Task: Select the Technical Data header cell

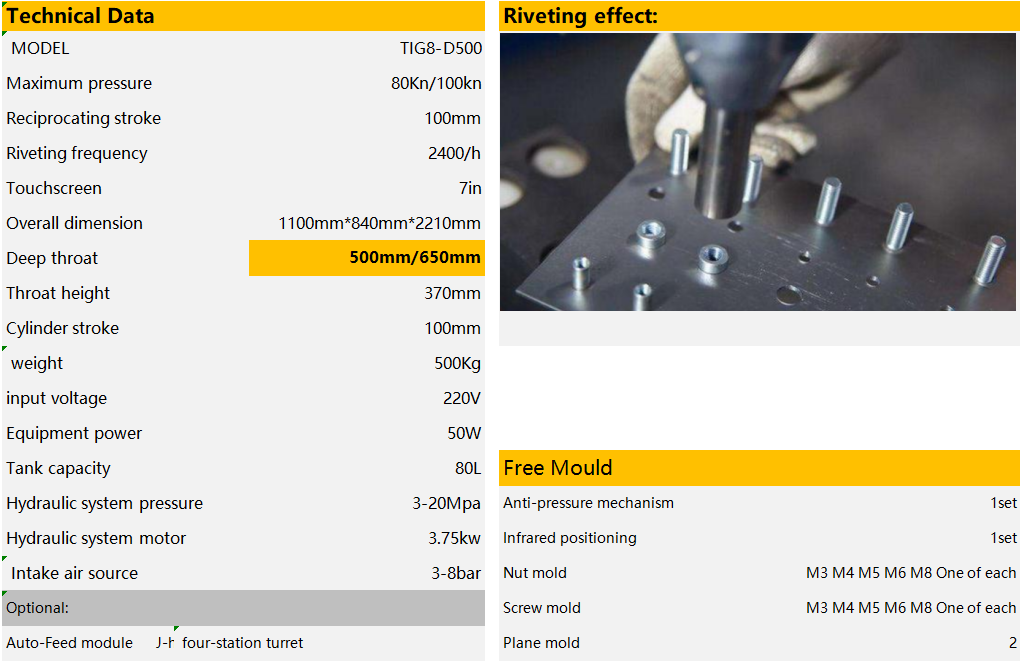Action: (242, 16)
